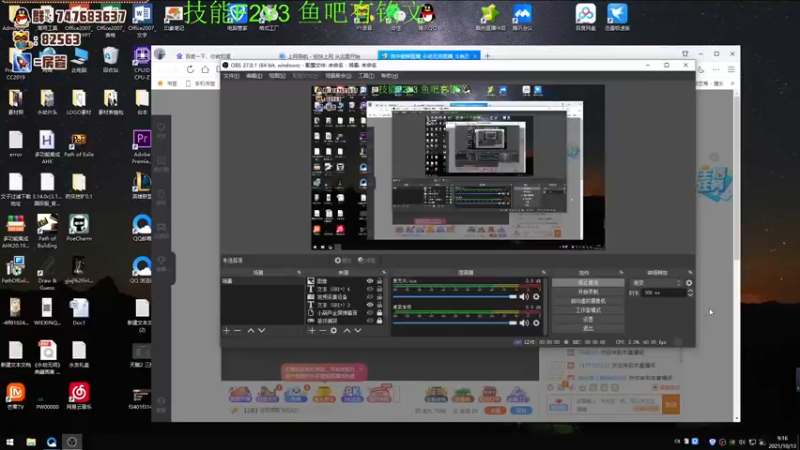Click 退出 button in Controls
The height and width of the screenshot is (450, 800).
tap(588, 329)
